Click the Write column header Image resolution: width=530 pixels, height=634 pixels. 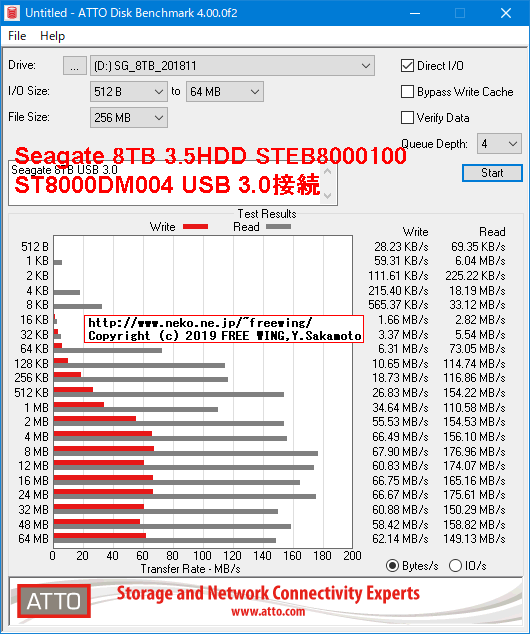click(x=415, y=232)
